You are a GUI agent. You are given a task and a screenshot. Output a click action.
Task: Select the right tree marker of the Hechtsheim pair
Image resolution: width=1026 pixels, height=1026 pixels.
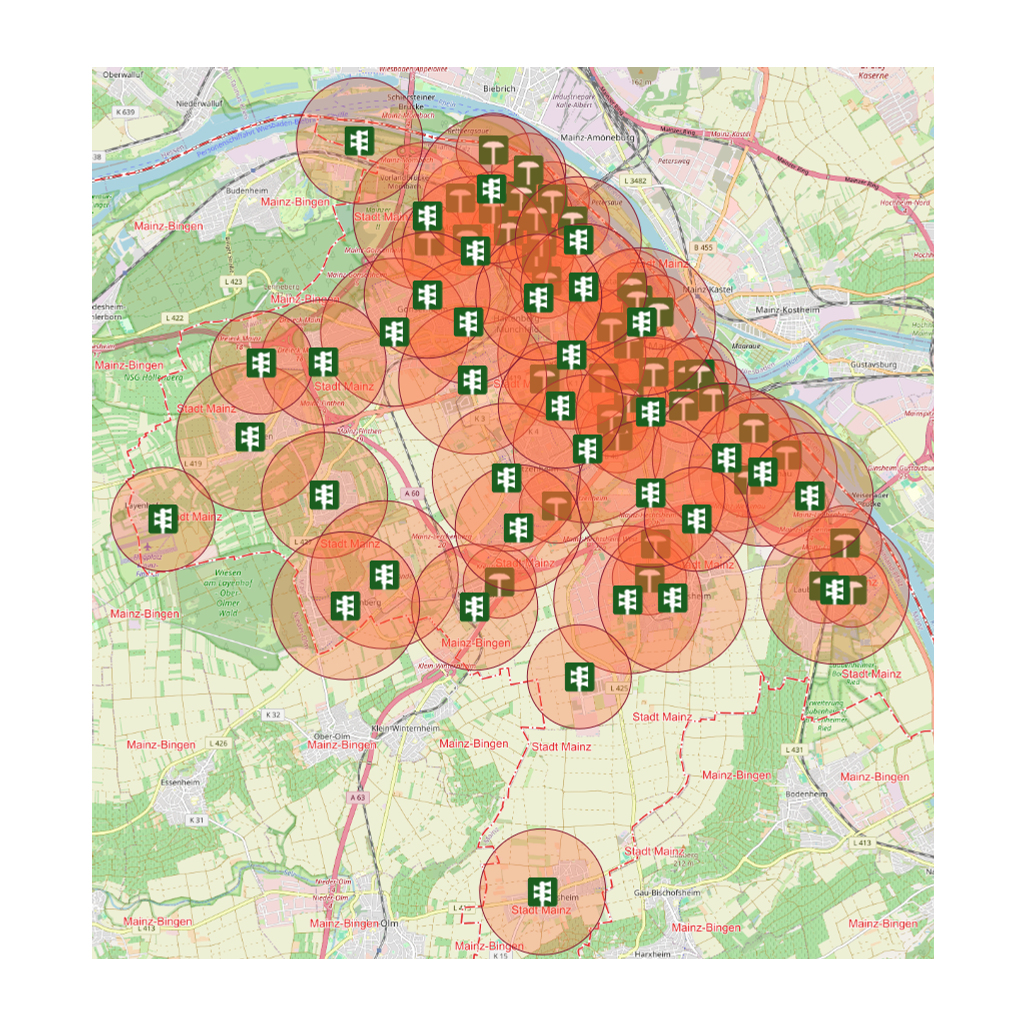(673, 598)
